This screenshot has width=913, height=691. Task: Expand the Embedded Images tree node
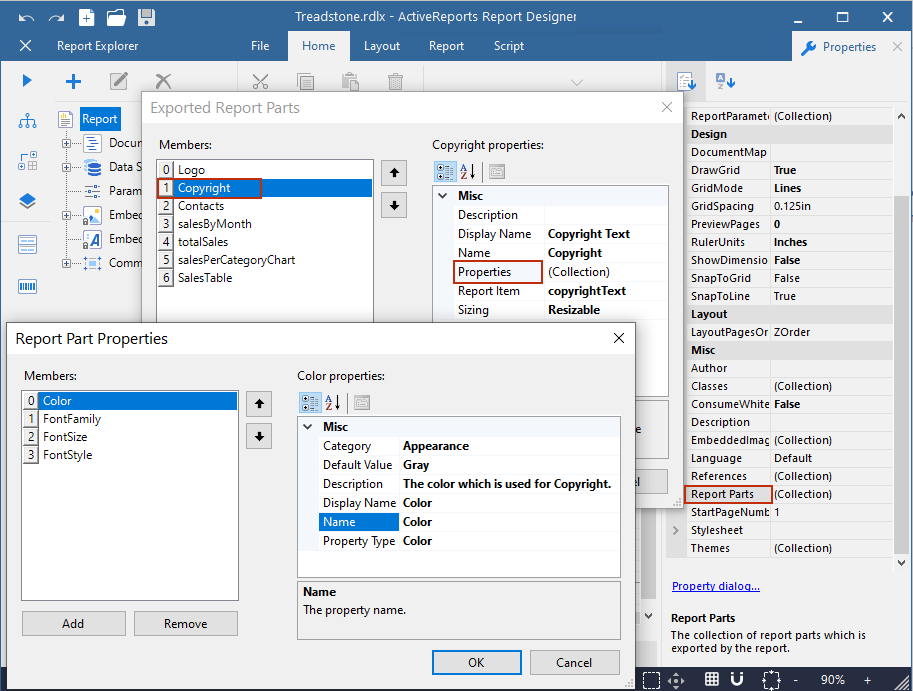click(x=66, y=215)
